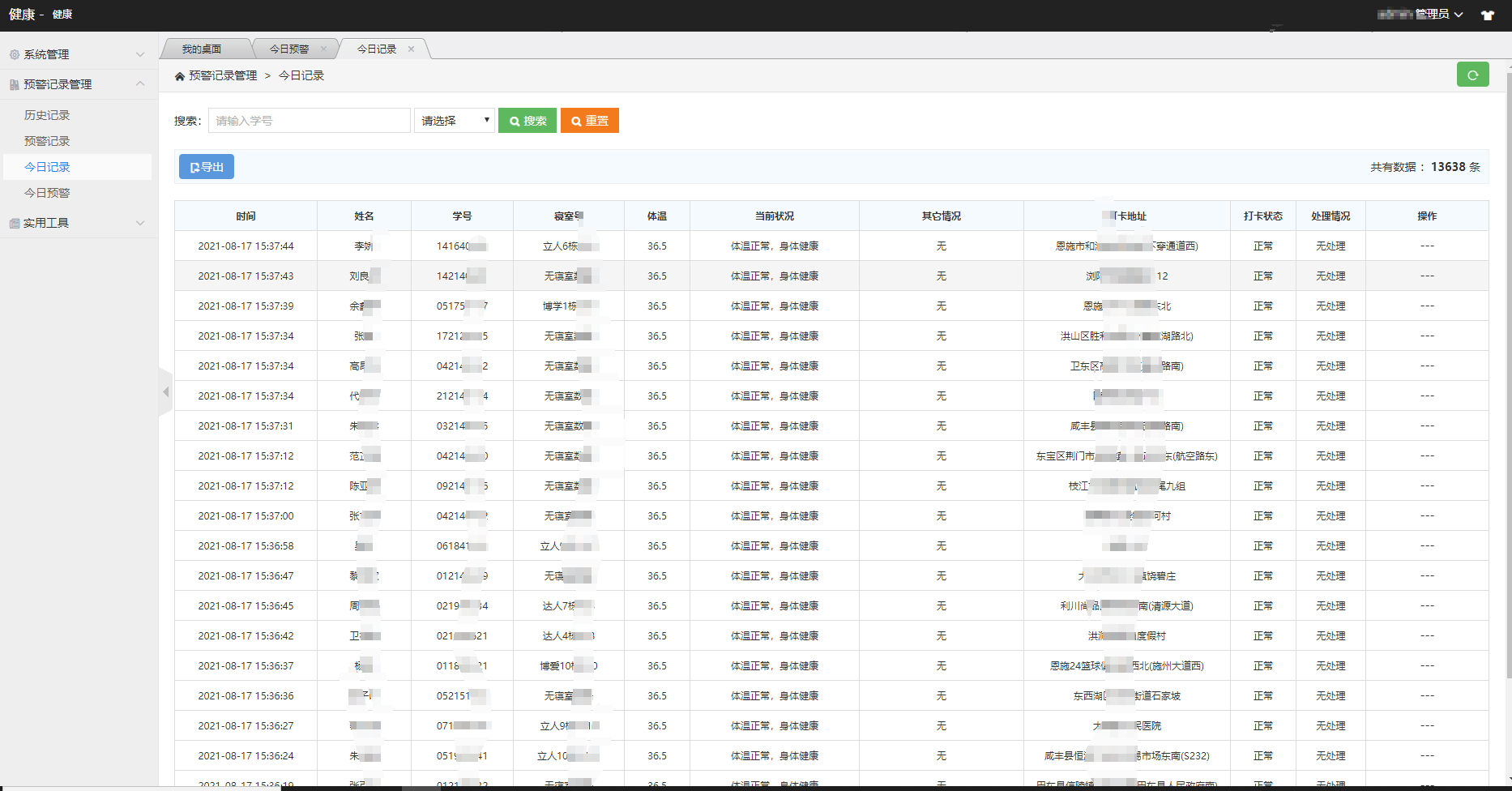Viewport: 1512px width, 791px height.
Task: Click the 当前状况 column header
Action: 775,216
